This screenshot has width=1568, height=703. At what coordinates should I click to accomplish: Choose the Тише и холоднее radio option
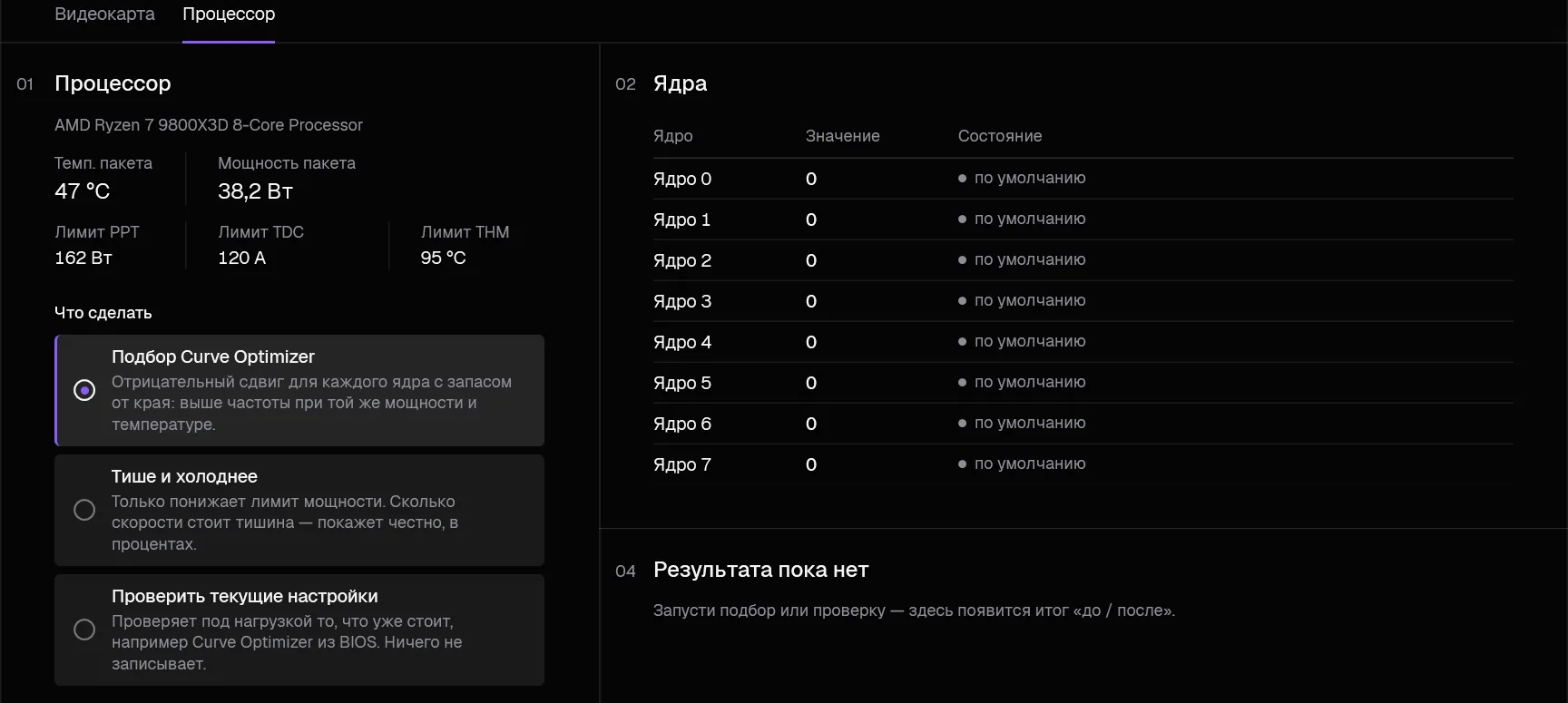[84, 510]
